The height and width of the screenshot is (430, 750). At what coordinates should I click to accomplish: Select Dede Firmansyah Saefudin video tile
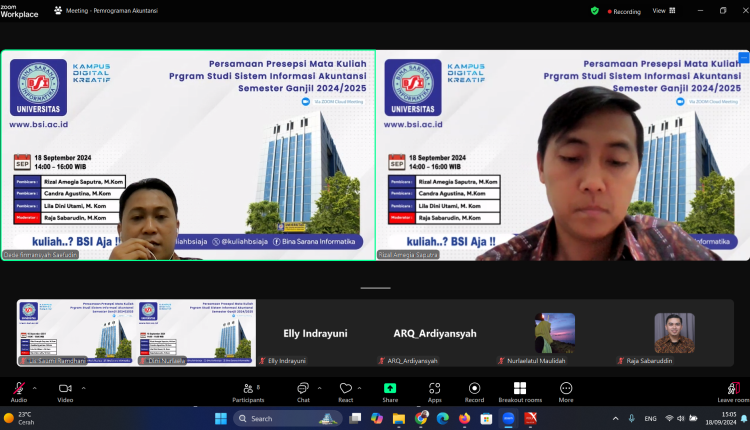(x=188, y=155)
